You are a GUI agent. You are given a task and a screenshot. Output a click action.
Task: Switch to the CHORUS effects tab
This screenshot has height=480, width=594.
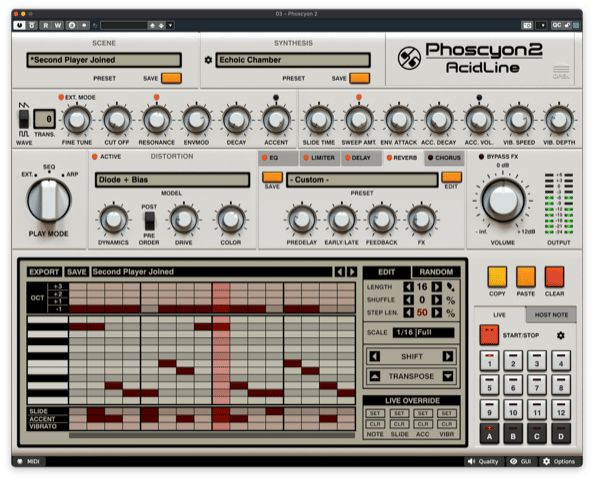point(444,158)
